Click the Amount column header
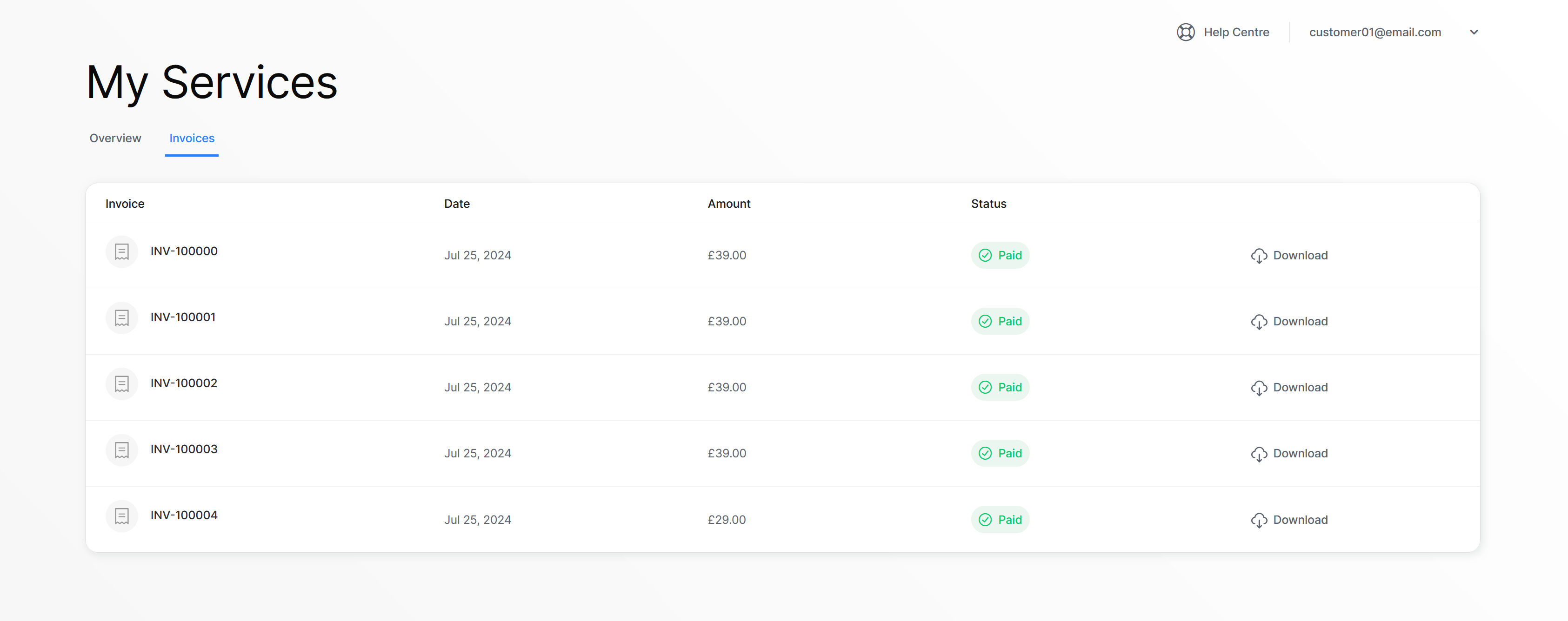Image resolution: width=1568 pixels, height=621 pixels. click(x=728, y=204)
